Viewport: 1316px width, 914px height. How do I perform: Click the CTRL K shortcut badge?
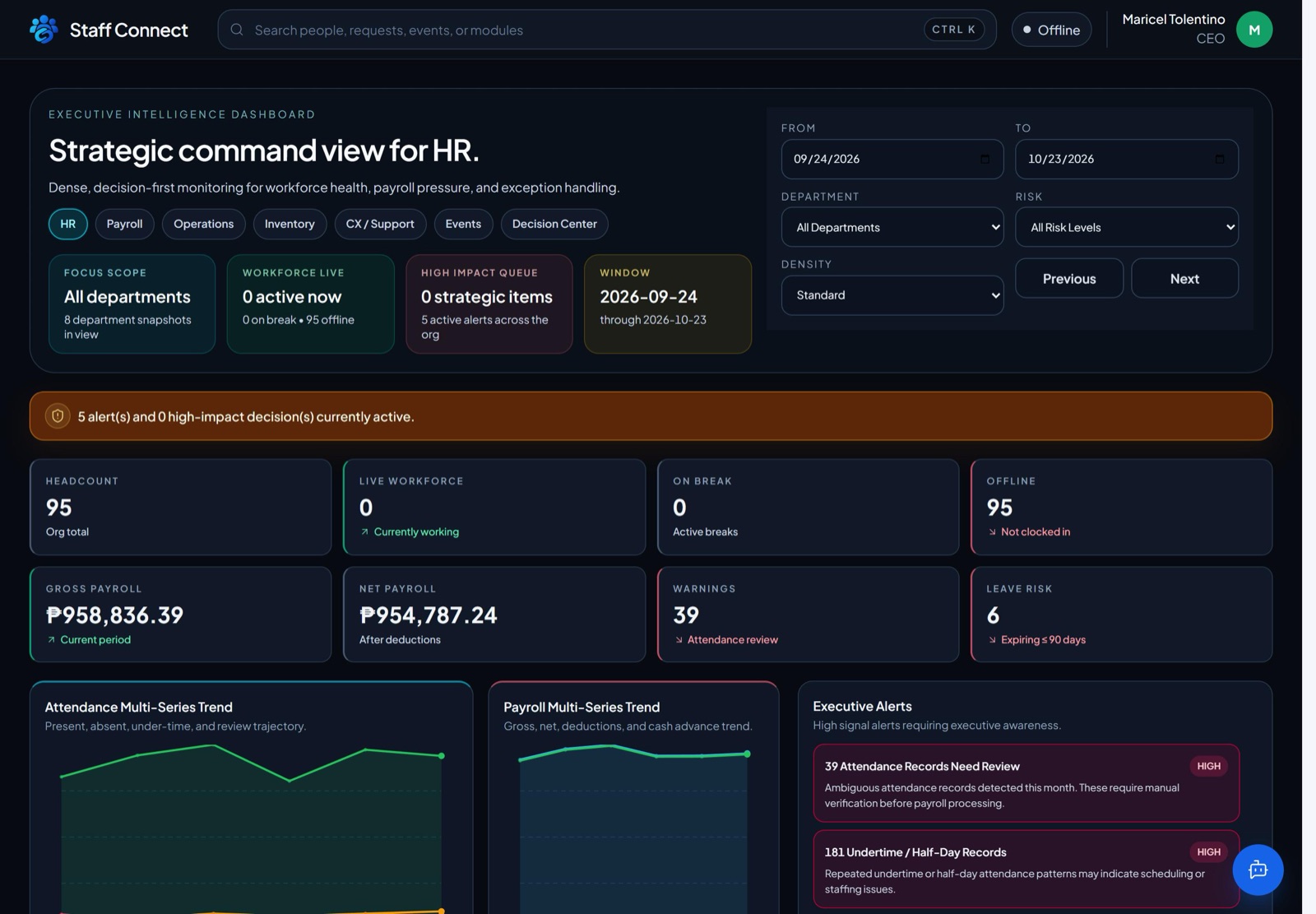[x=953, y=30]
